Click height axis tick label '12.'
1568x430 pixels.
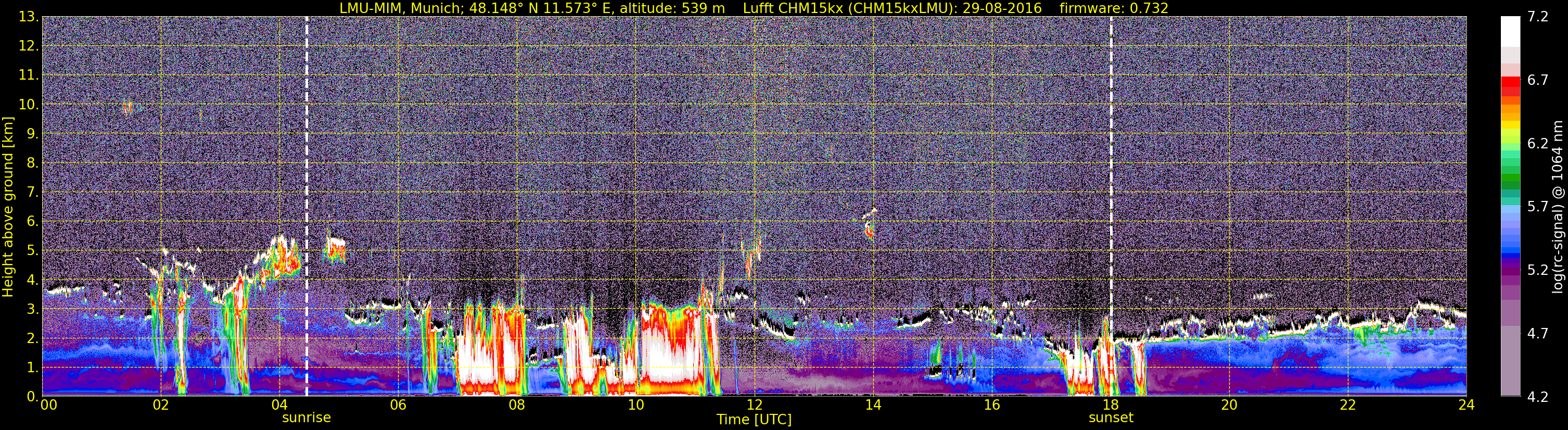[x=29, y=46]
